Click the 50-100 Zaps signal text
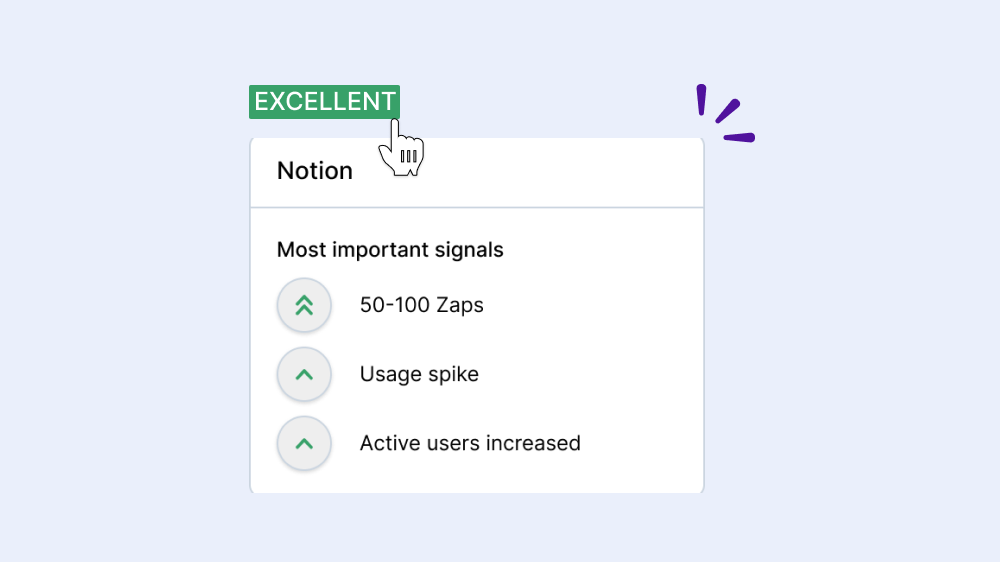The height and width of the screenshot is (562, 1000). point(422,305)
